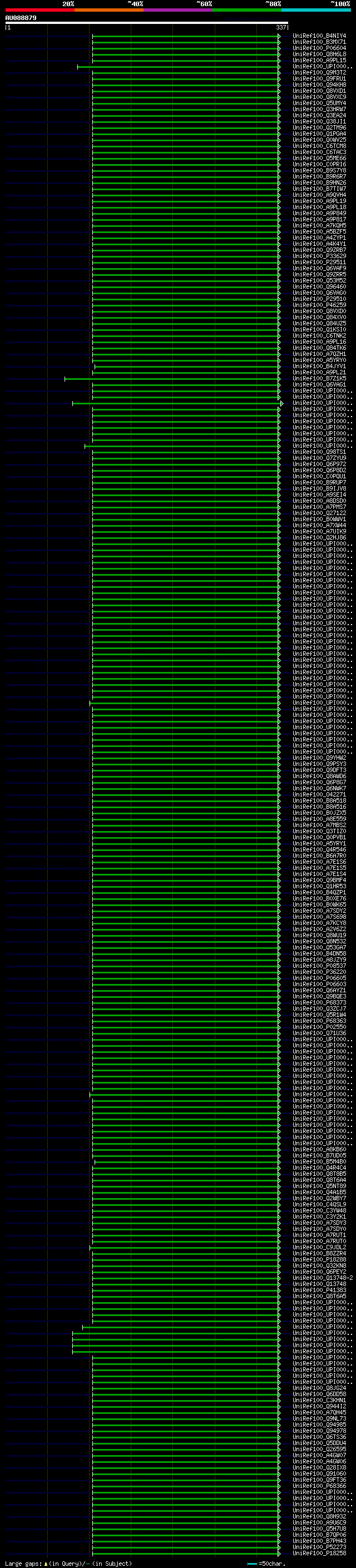Image resolution: width=356 pixels, height=1568 pixels.
Task: Select hit label UniRef100_A9PL18
Action: tap(319, 207)
